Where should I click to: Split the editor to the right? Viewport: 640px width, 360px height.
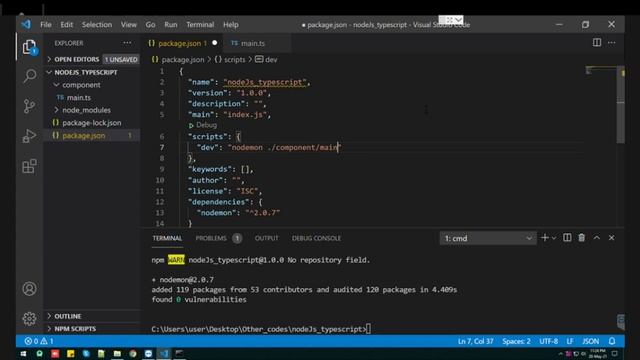point(597,42)
